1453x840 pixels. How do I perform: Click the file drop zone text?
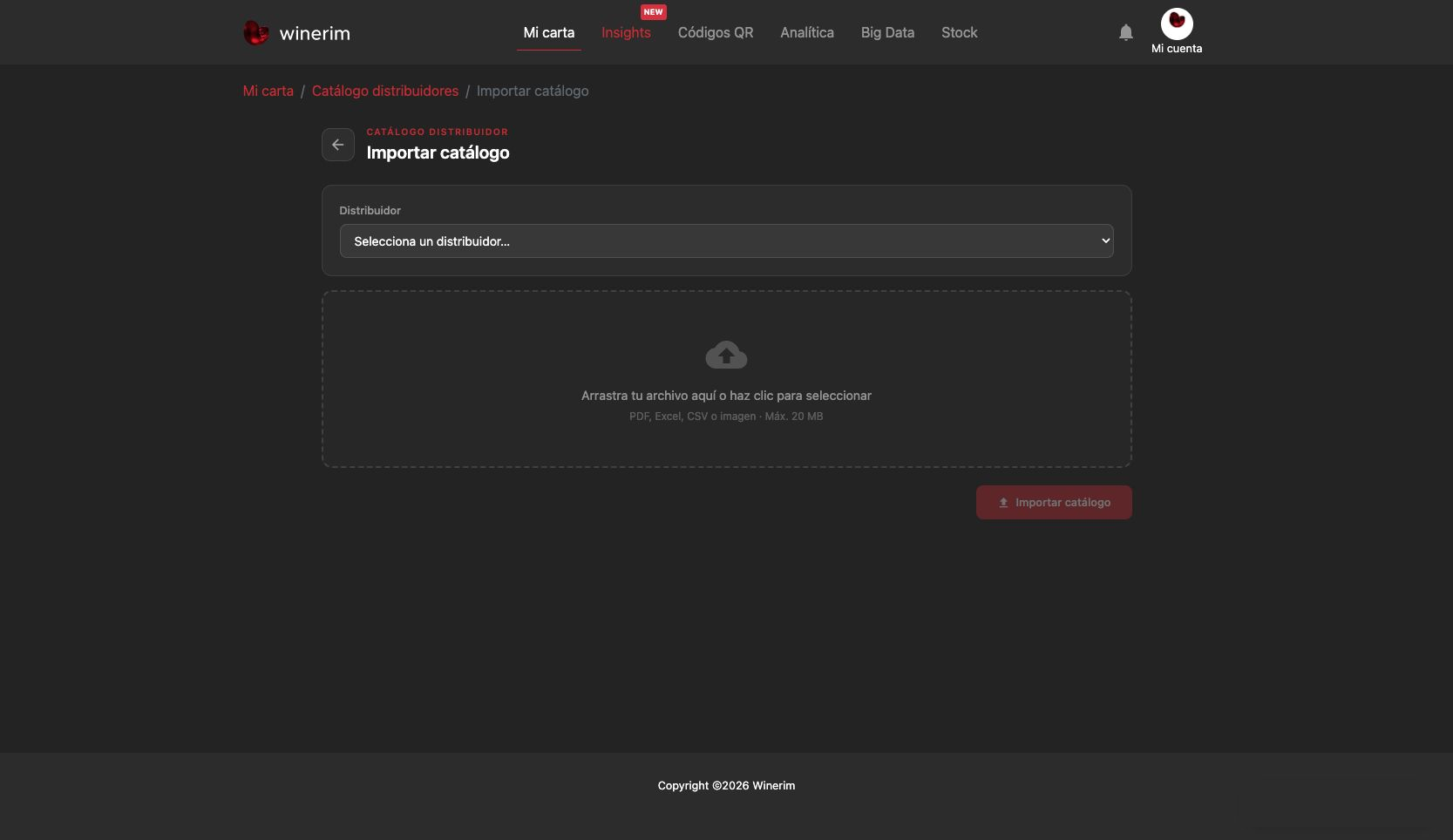pyautogui.click(x=726, y=396)
